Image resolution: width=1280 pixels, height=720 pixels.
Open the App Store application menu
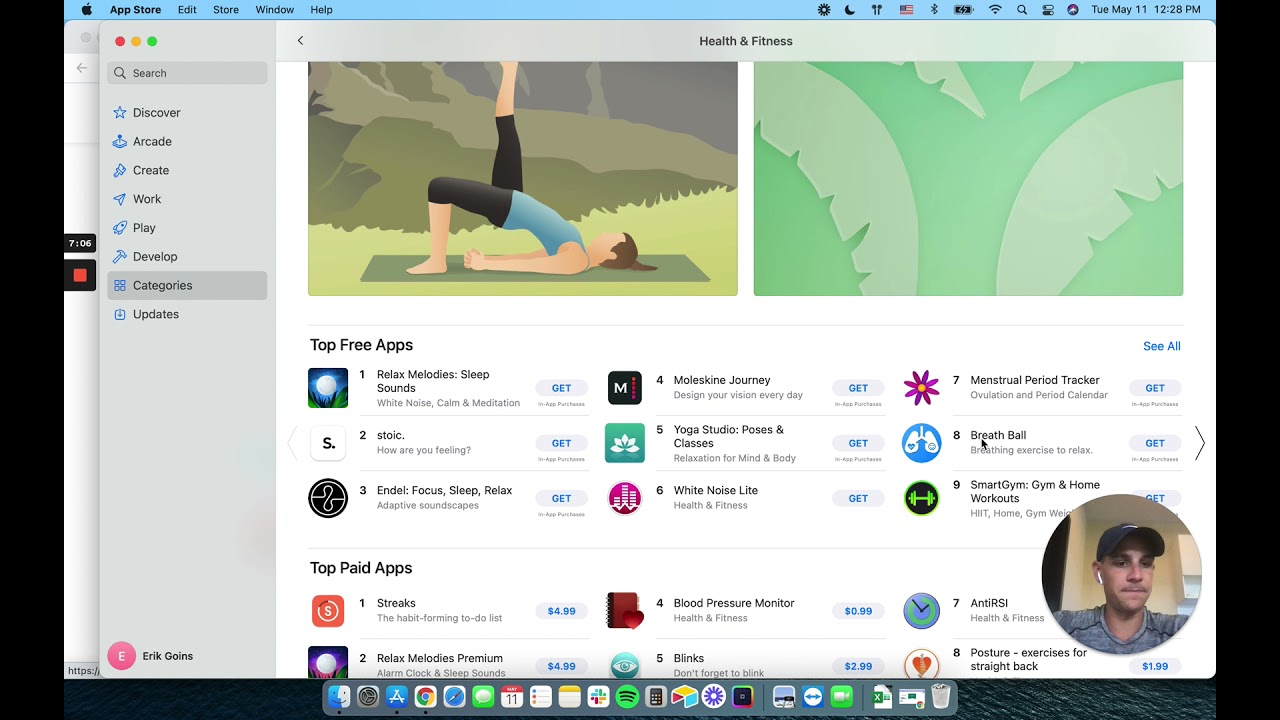tap(136, 10)
